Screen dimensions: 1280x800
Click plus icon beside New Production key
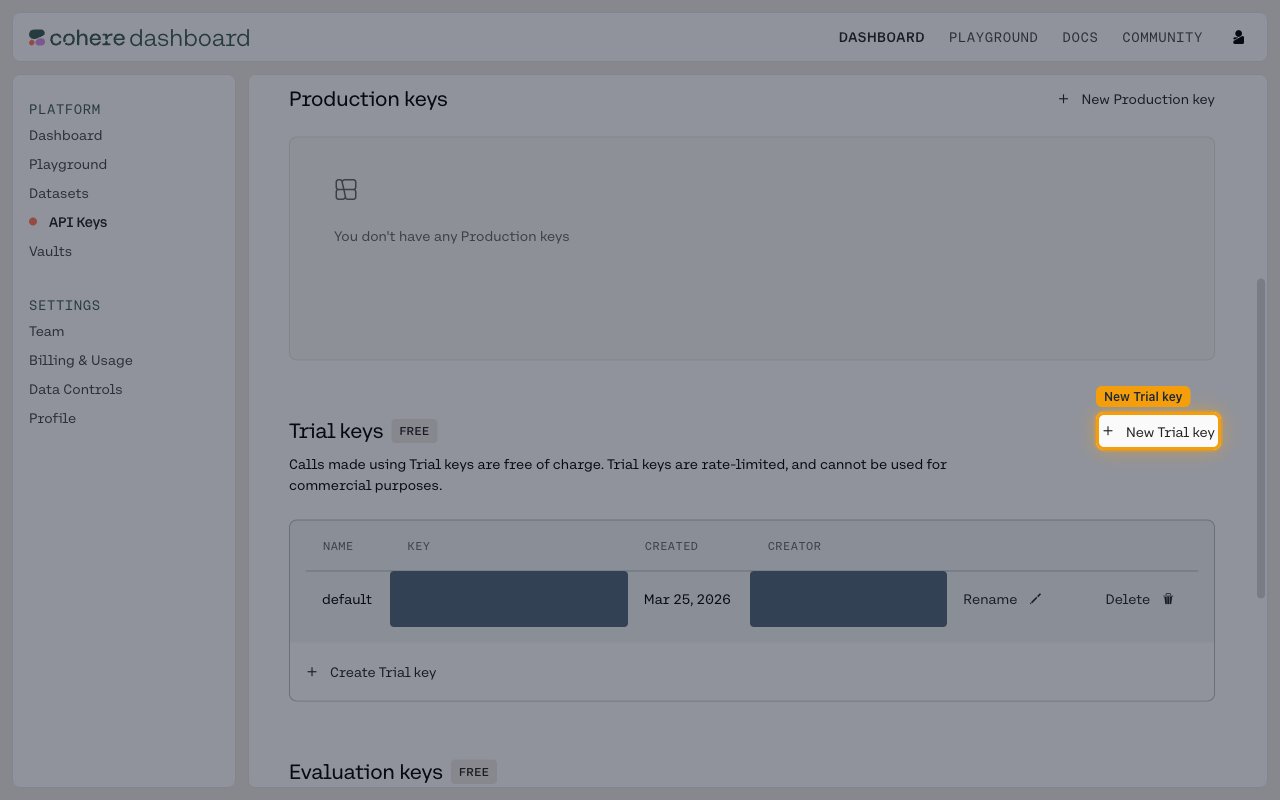click(1063, 99)
